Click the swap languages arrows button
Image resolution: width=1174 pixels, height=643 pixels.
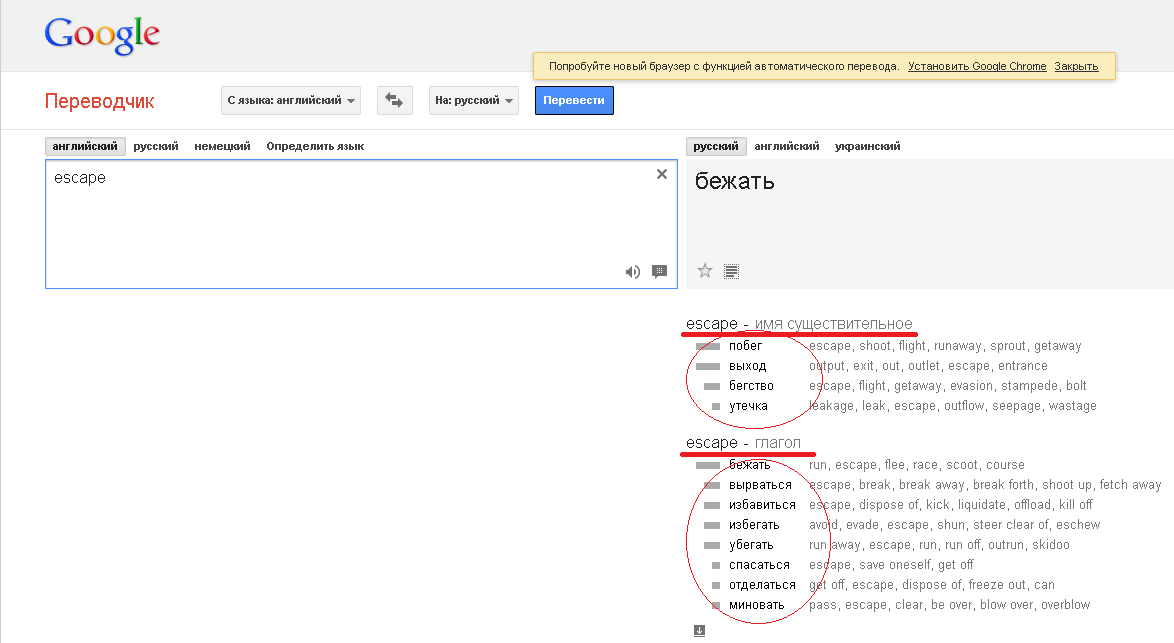[395, 100]
